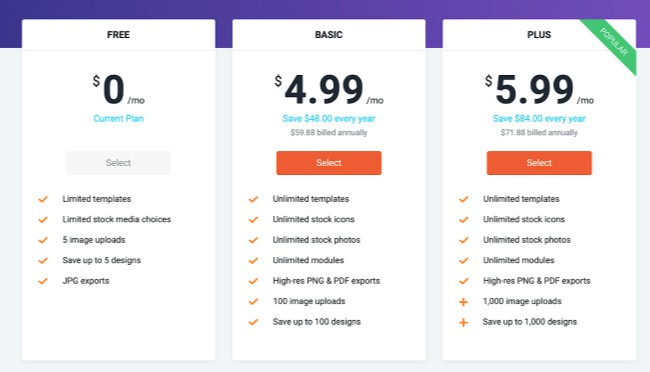Click the orange Select button under PLUS plan
Screen dimensions: 650x372
point(539,163)
